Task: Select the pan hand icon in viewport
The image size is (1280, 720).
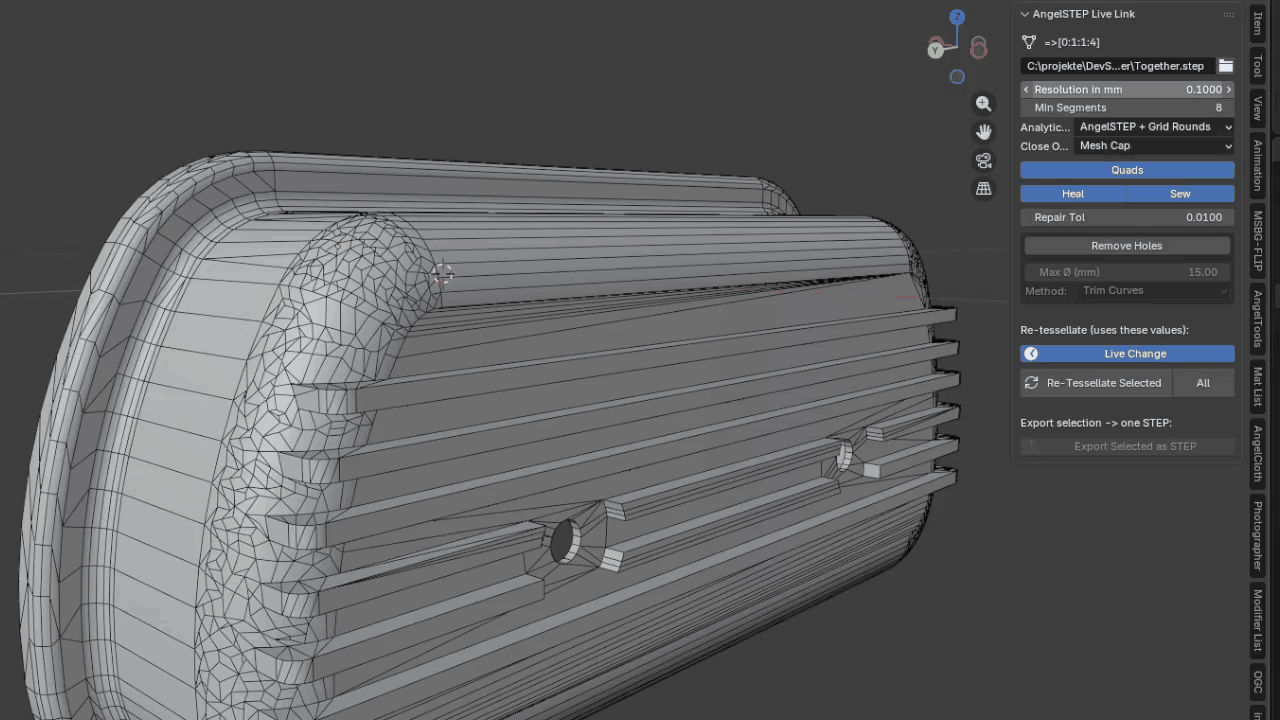Action: [984, 132]
